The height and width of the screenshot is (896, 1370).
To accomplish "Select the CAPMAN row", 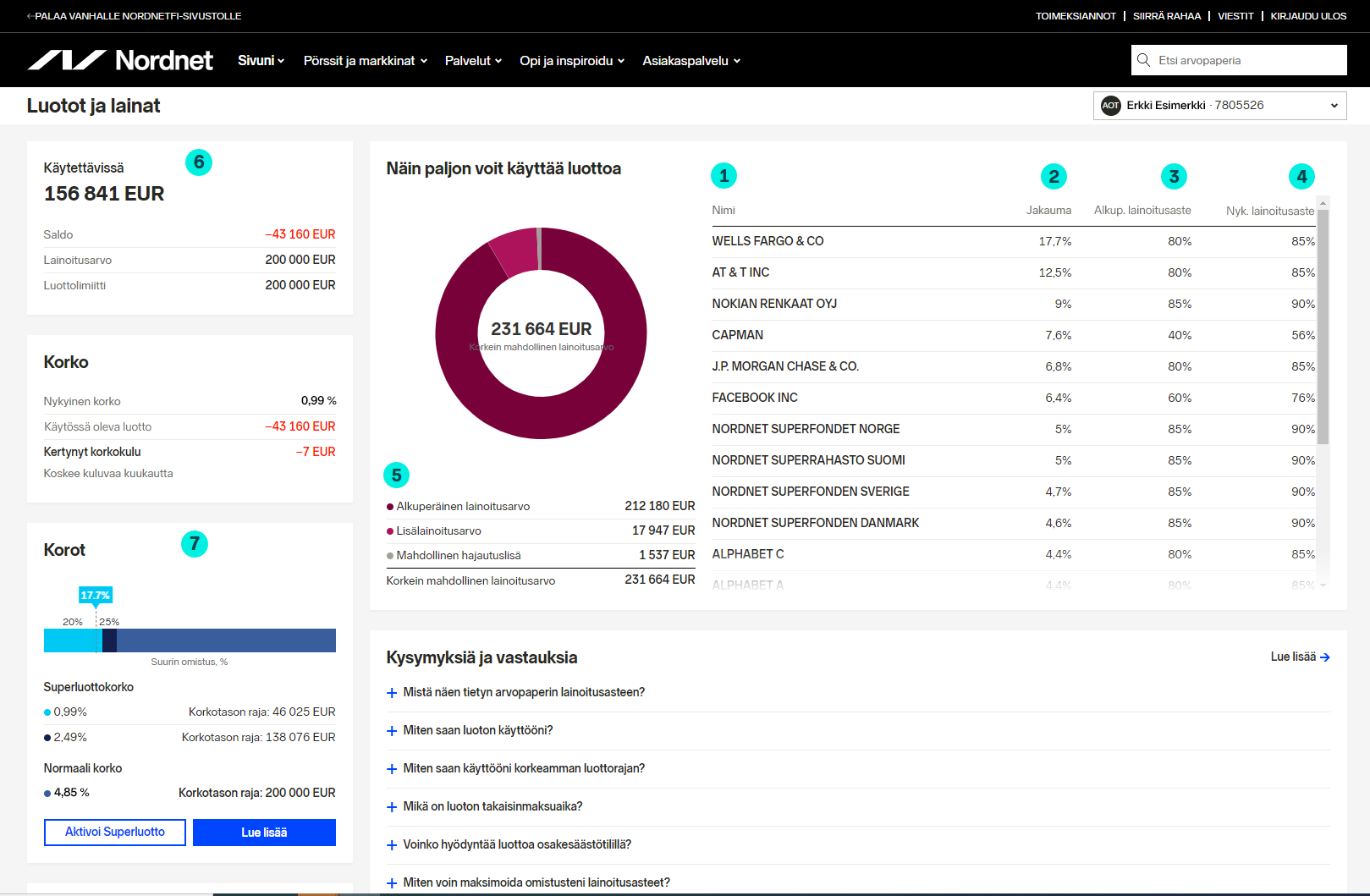I will (1014, 336).
